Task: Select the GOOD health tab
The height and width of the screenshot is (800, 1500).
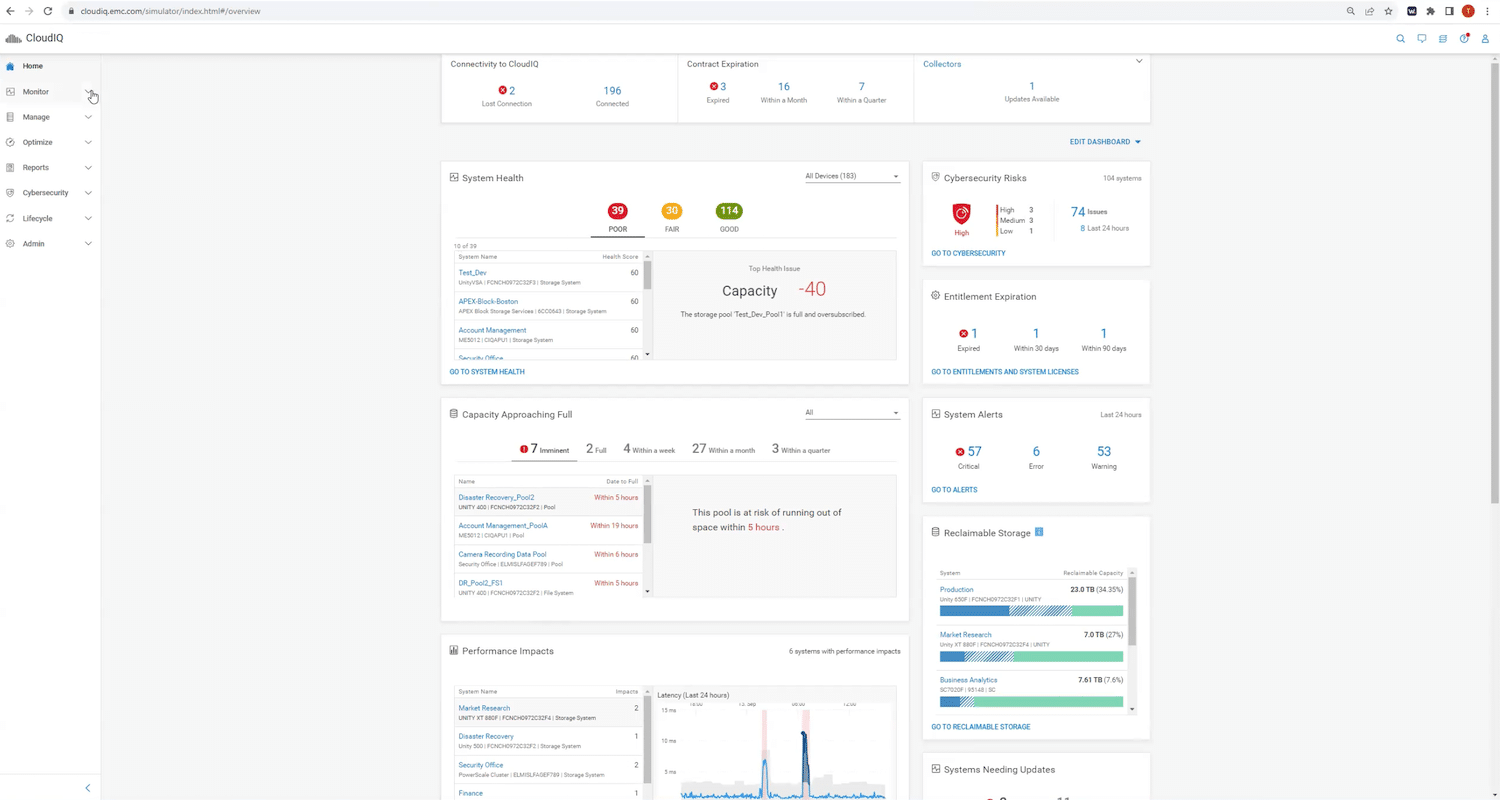Action: [x=729, y=217]
